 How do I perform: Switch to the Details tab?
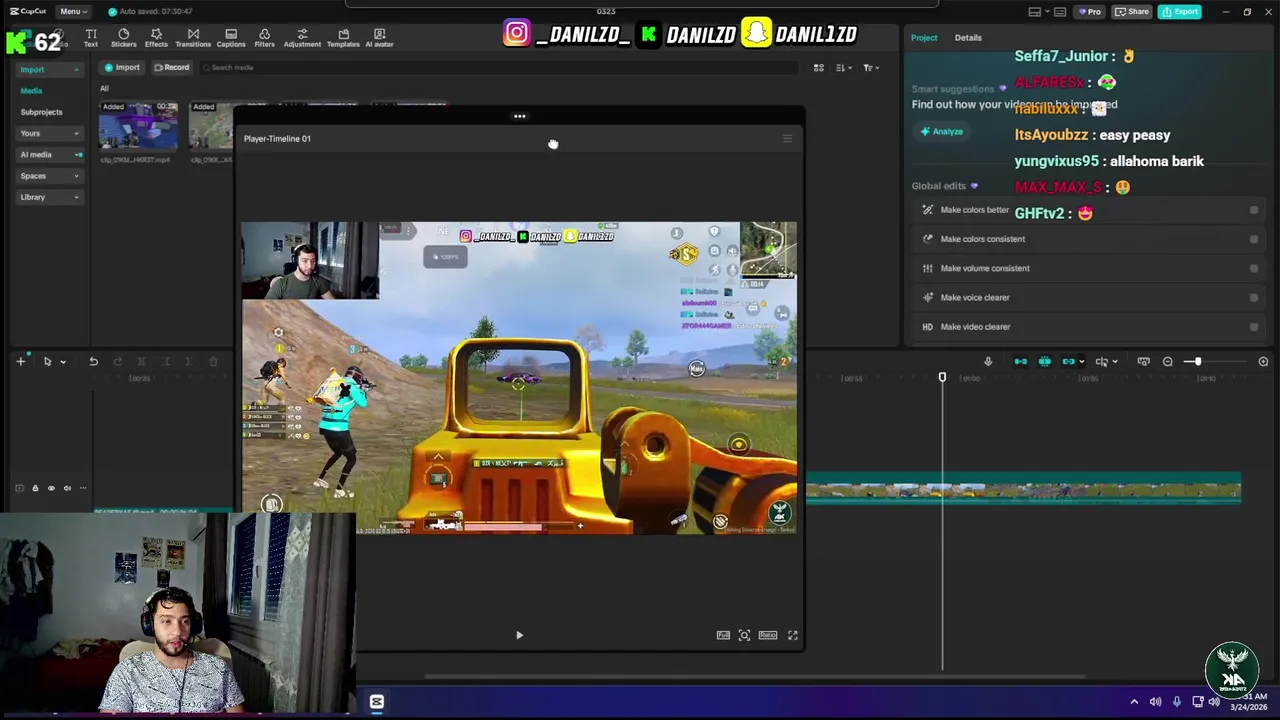tap(968, 38)
